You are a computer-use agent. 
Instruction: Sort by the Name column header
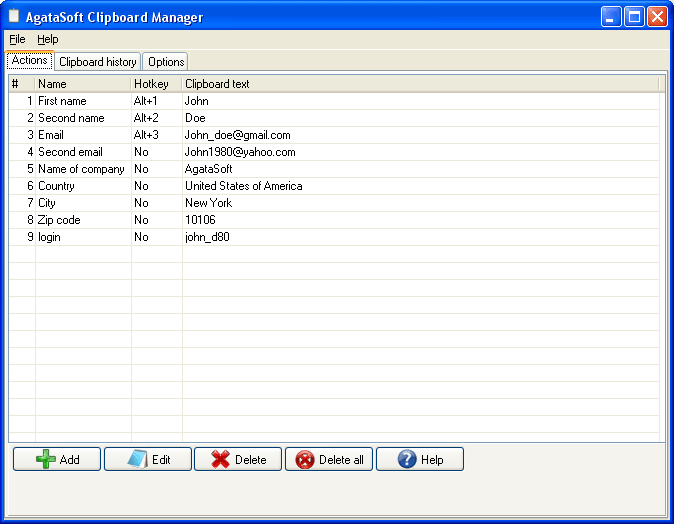click(x=83, y=84)
